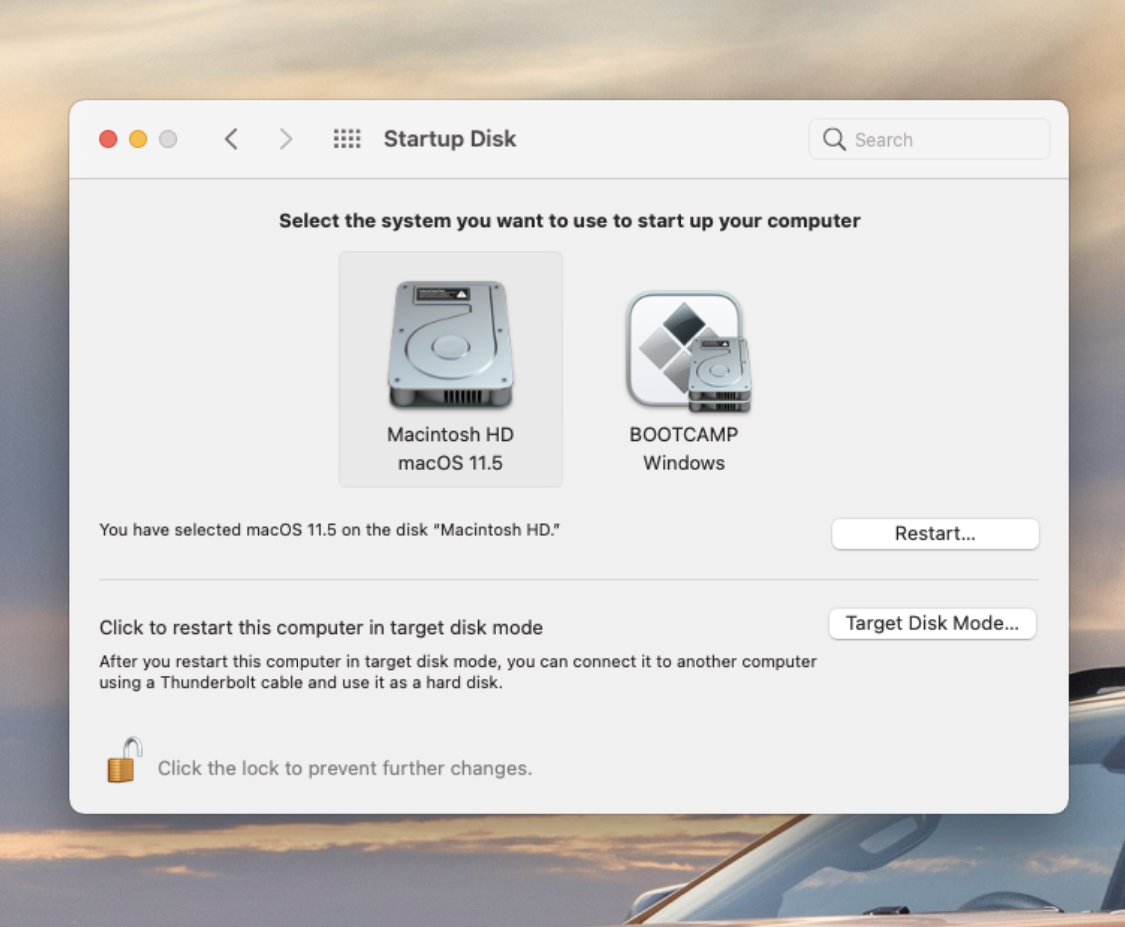Image resolution: width=1125 pixels, height=927 pixels.
Task: Click the "Startup Disk" window title
Action: 450,138
